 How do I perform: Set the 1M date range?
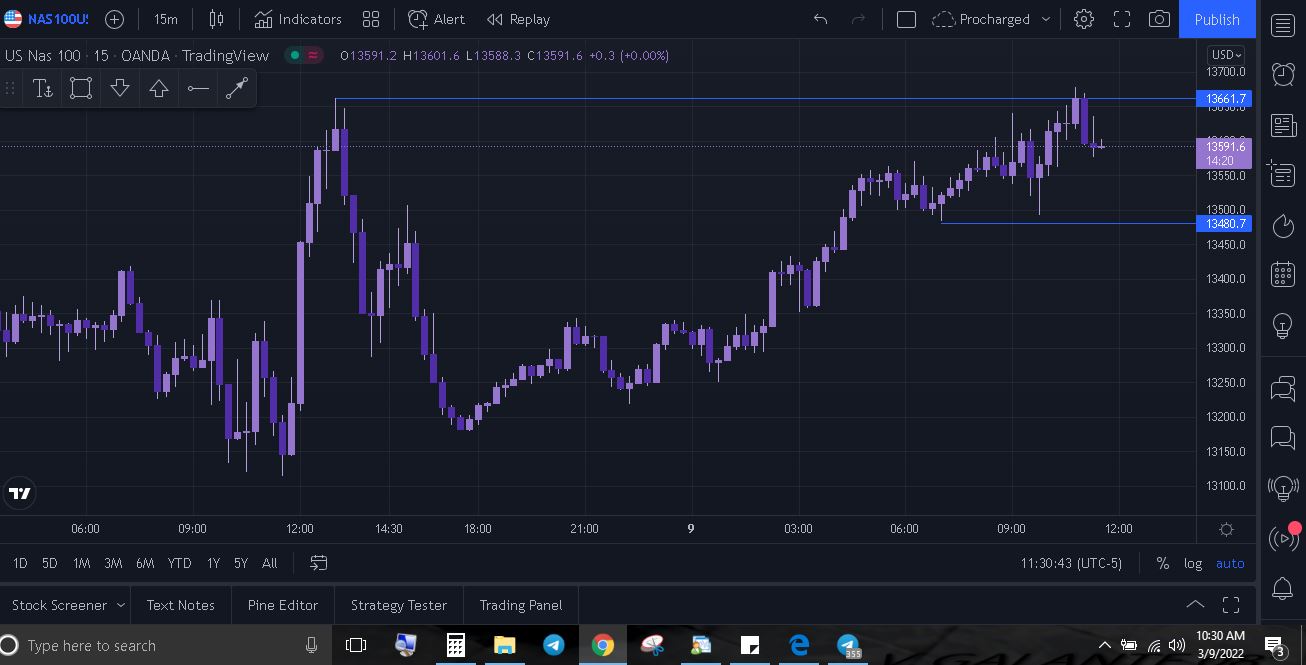coord(81,563)
